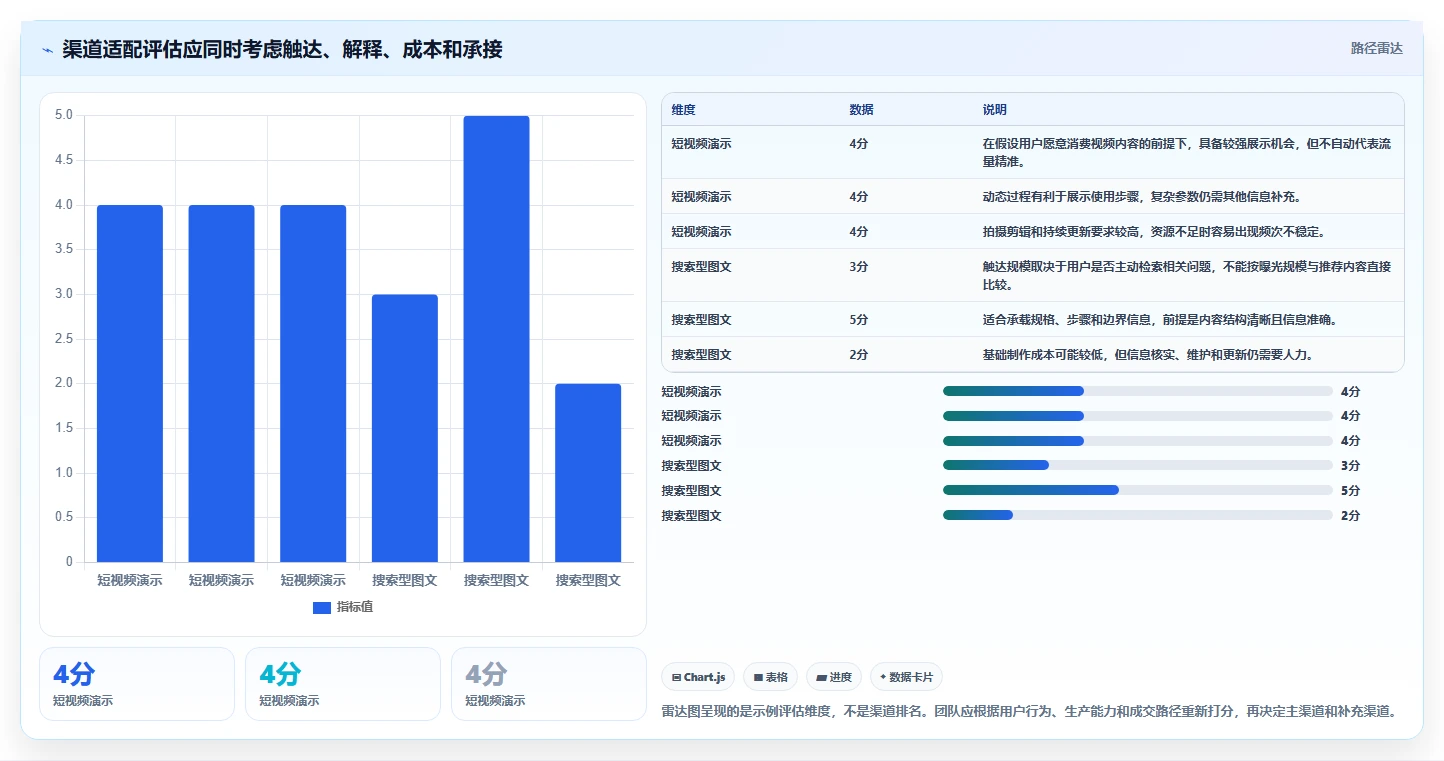The height and width of the screenshot is (761, 1444).
Task: Click the gray 4分 stat card
Action: [x=549, y=684]
